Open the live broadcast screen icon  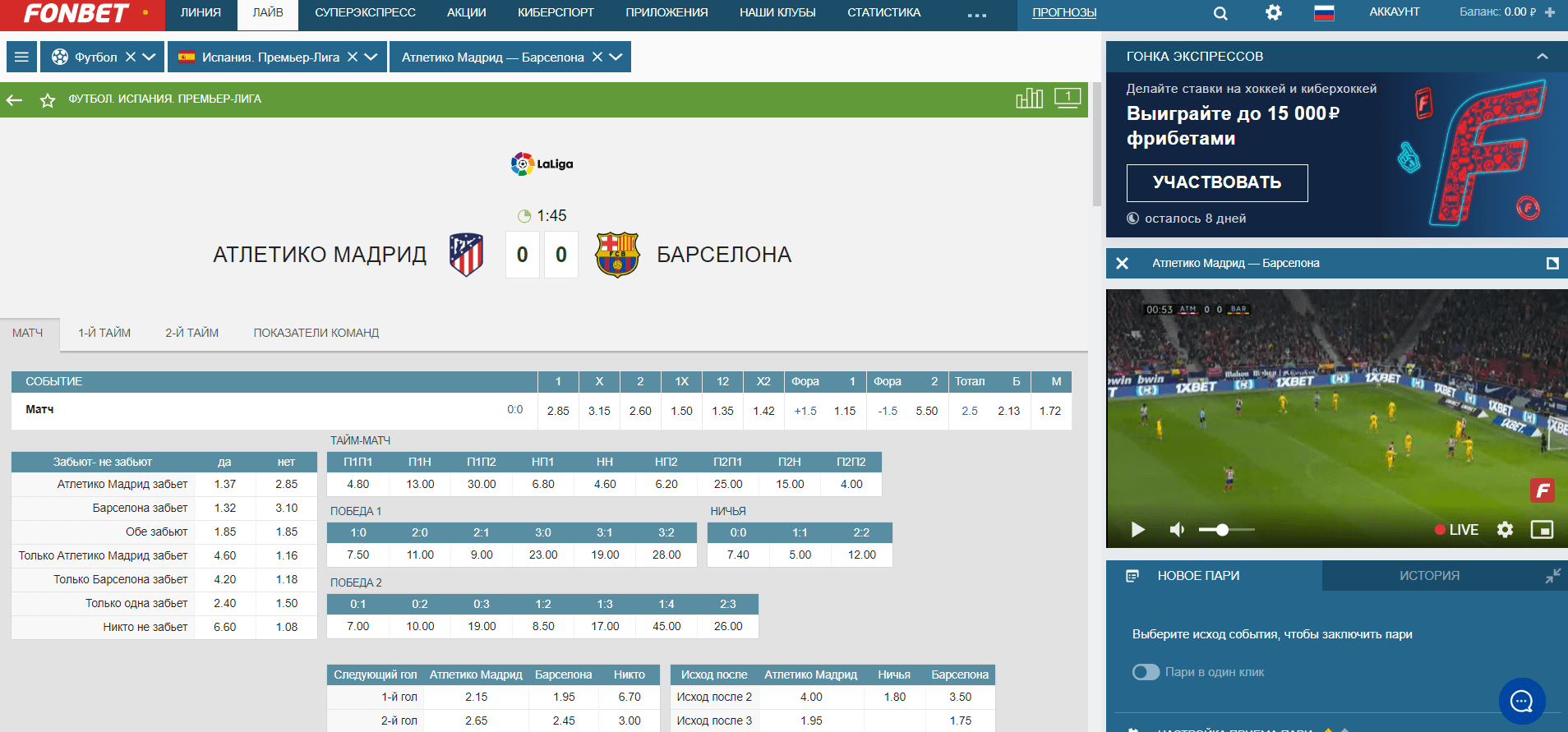pyautogui.click(x=1068, y=99)
